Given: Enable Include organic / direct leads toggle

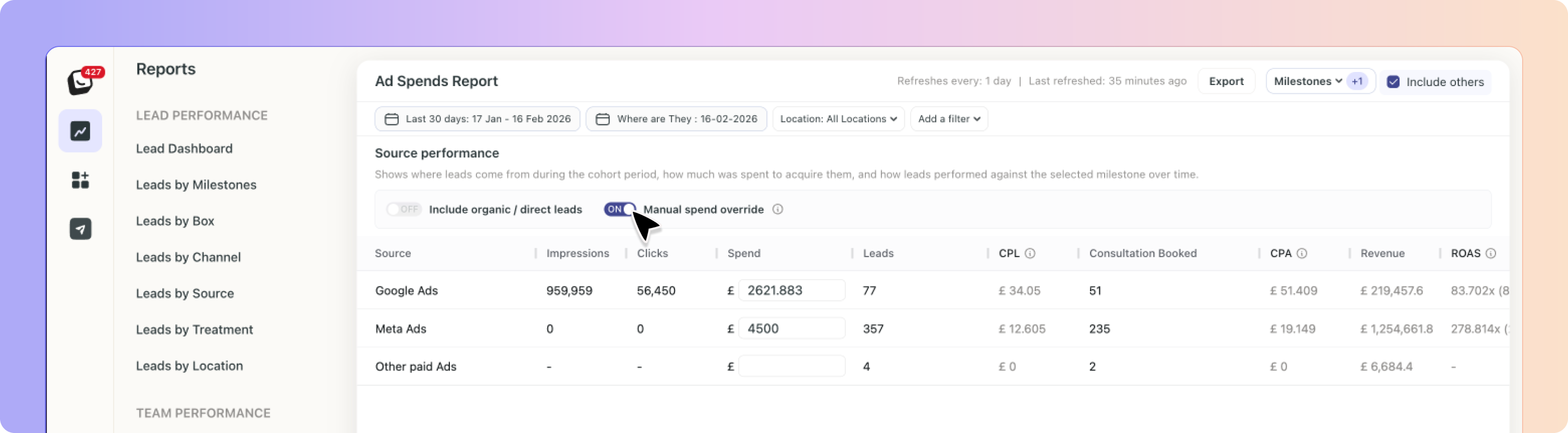Looking at the screenshot, I should pyautogui.click(x=403, y=210).
